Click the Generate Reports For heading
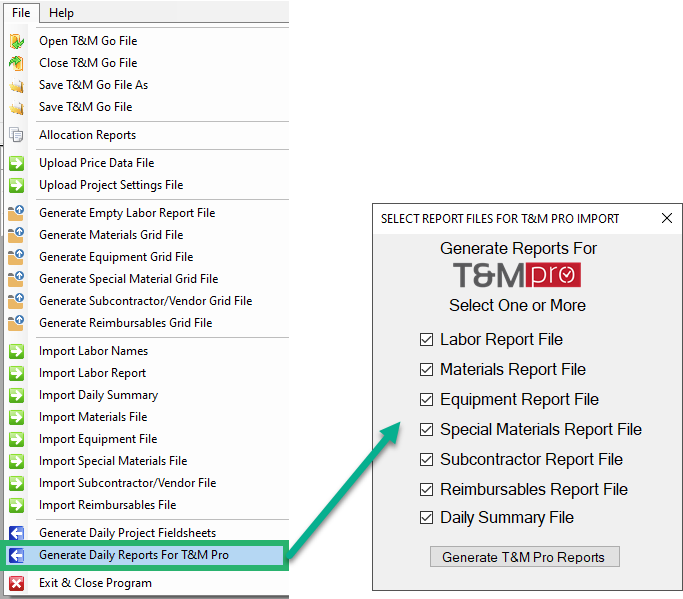 (518, 248)
